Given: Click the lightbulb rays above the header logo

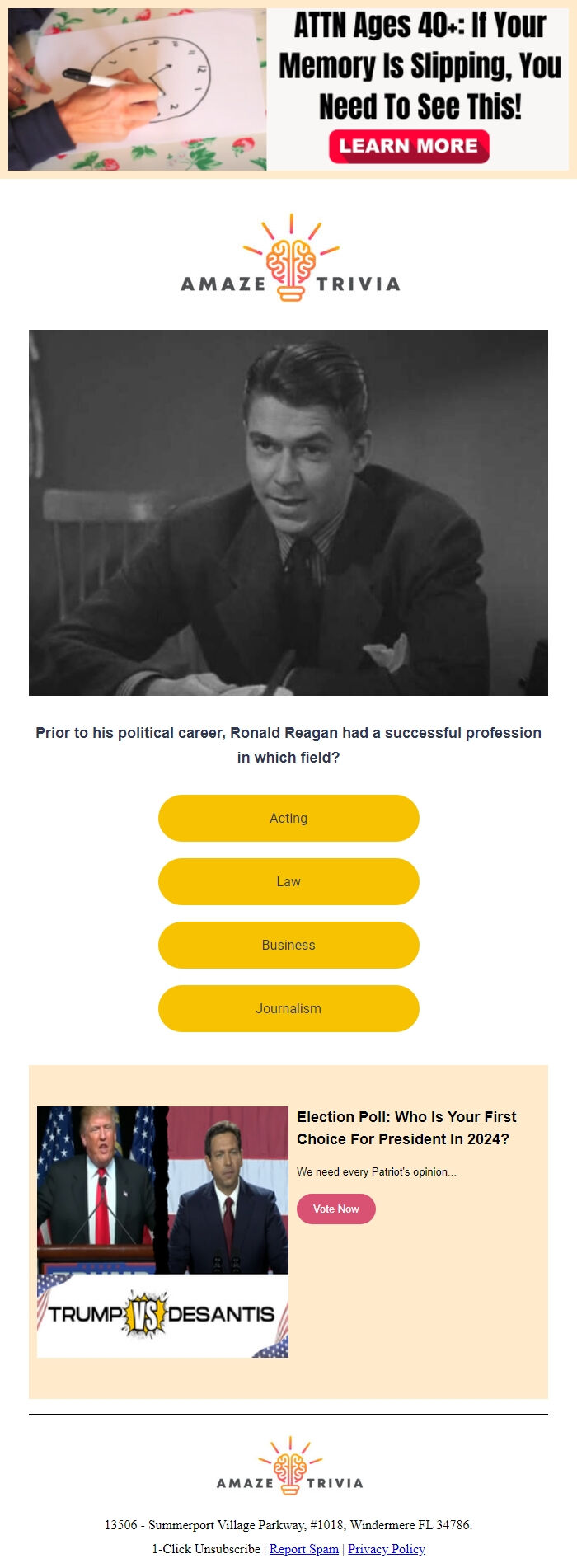Looking at the screenshot, I should (x=288, y=223).
